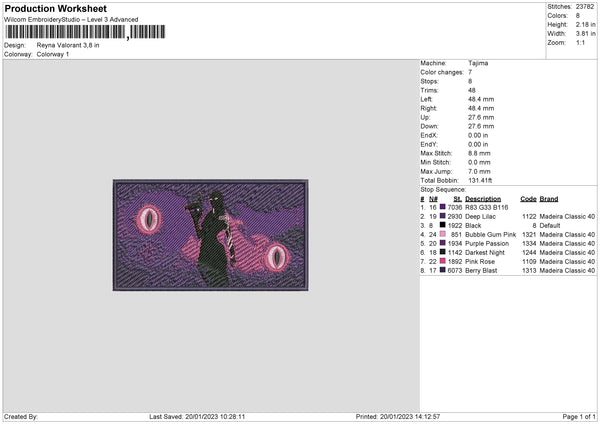The width and height of the screenshot is (600, 424).
Task: Click thread code 1321 for Bubble Gum Pink
Action: coord(529,235)
